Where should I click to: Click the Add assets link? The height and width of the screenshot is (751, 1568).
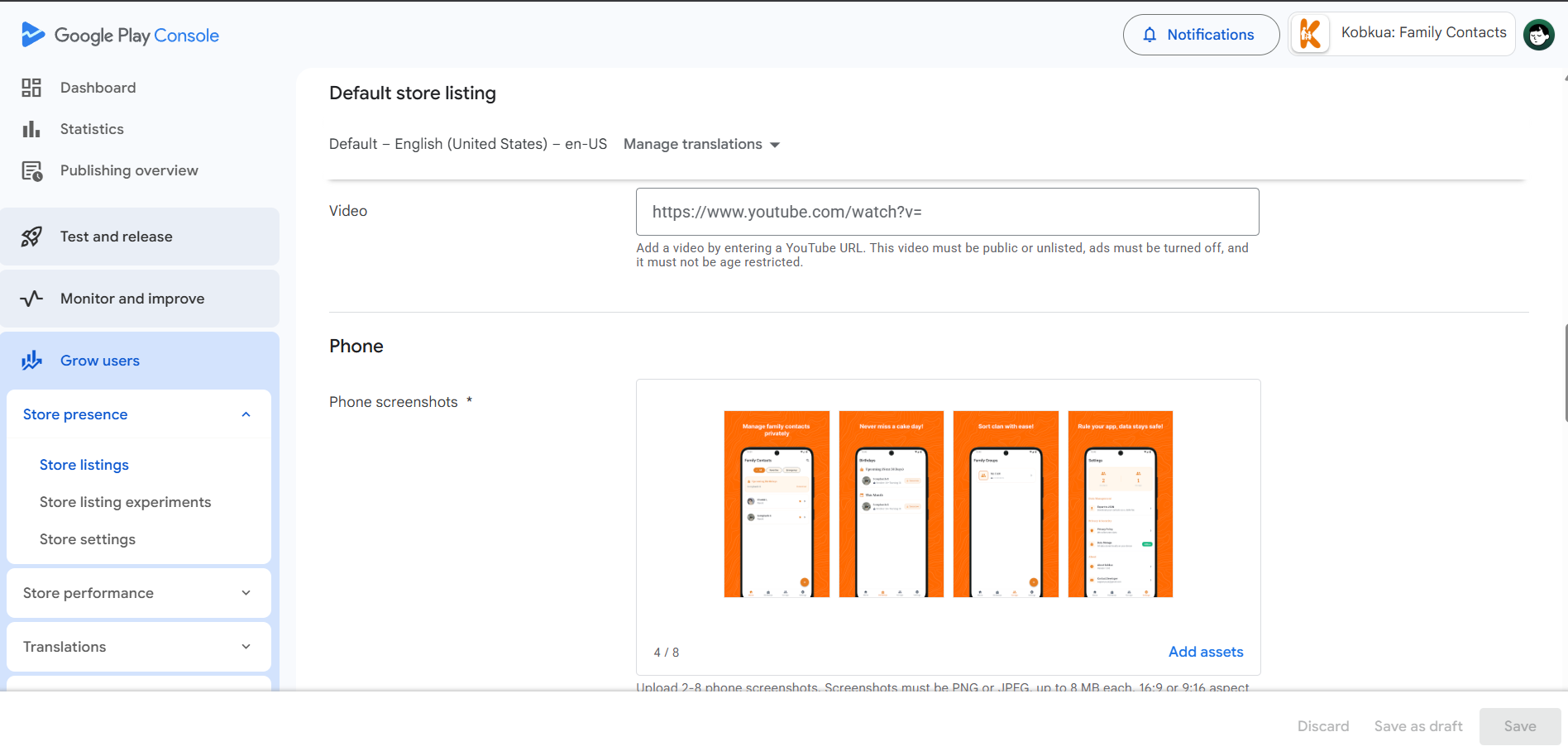click(1205, 652)
